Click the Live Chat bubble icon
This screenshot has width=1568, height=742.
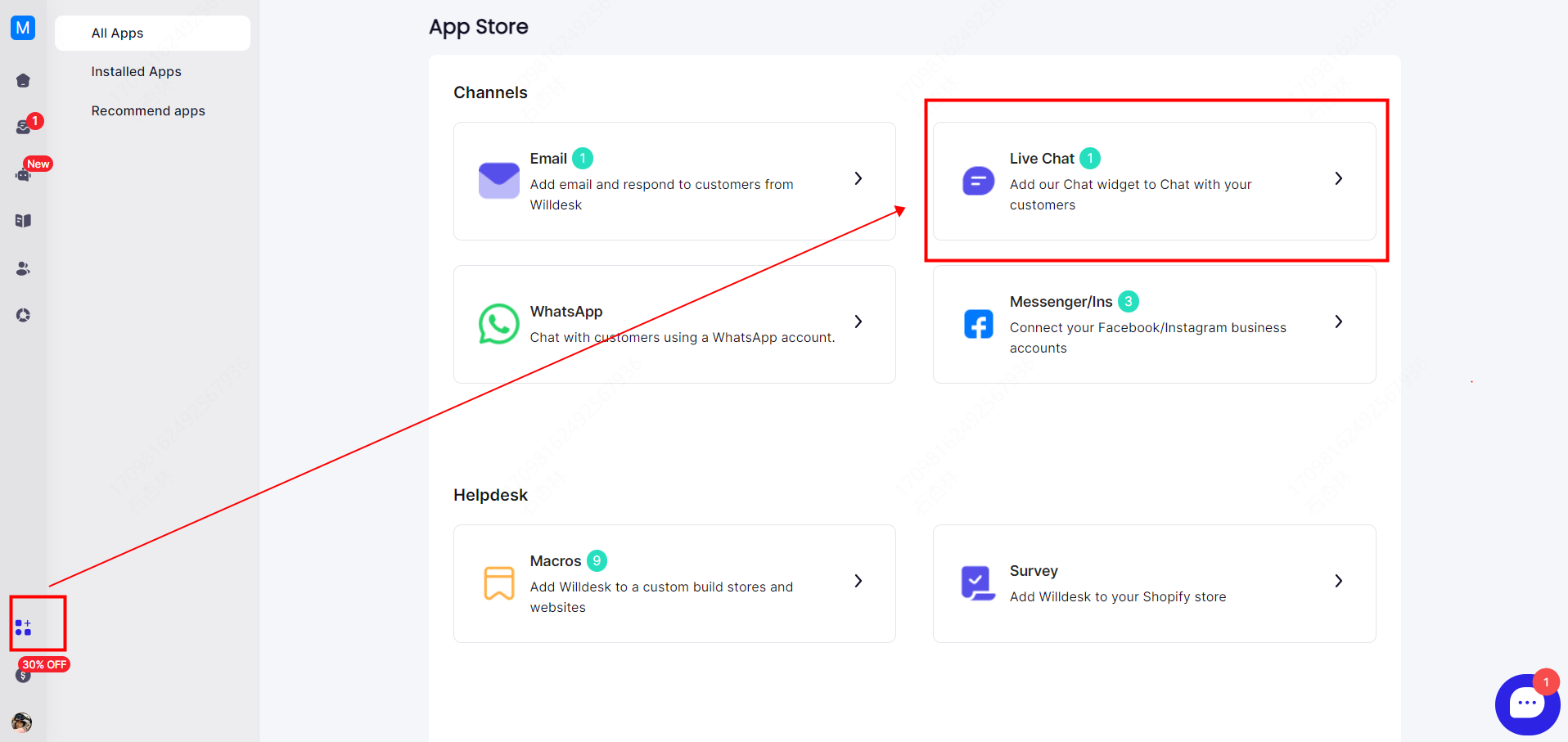979,181
